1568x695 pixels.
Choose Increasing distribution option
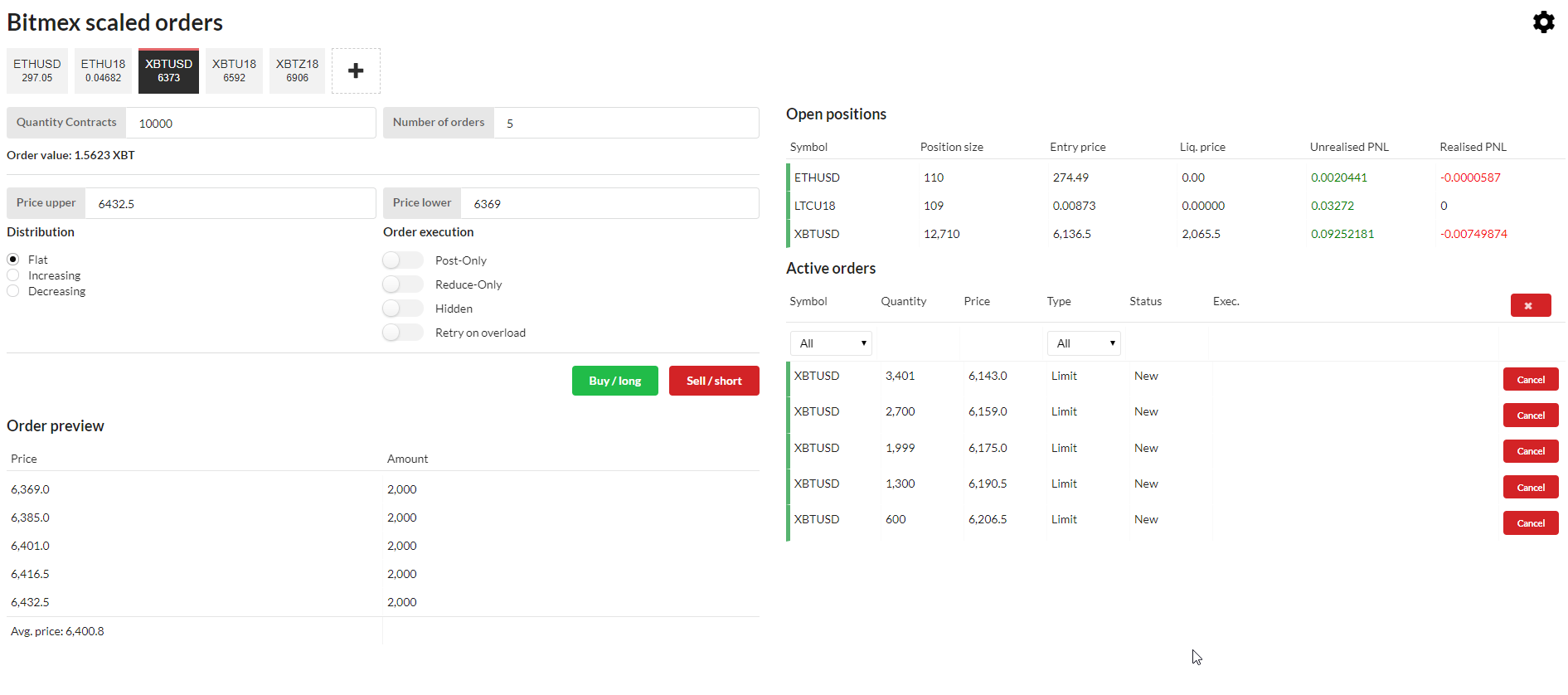[13, 275]
